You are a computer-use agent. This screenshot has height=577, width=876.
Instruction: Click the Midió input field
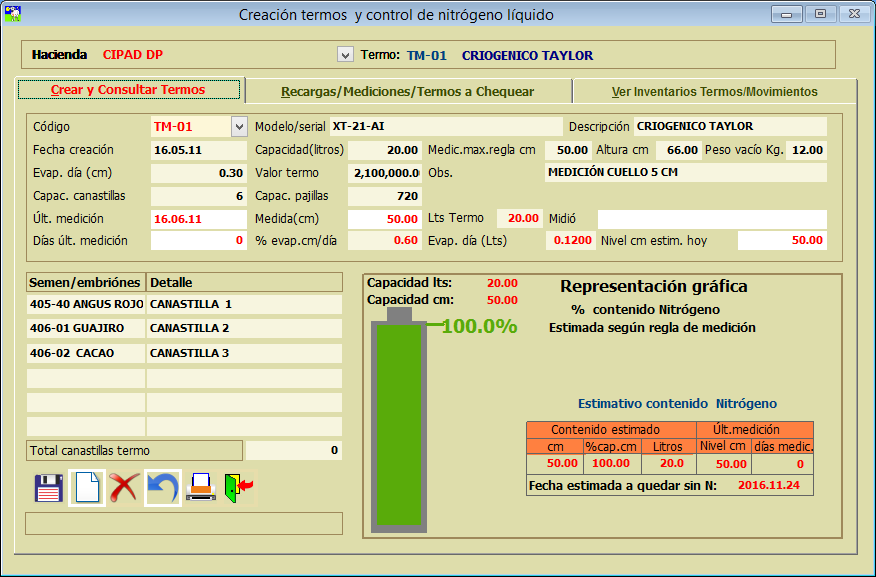point(711,219)
